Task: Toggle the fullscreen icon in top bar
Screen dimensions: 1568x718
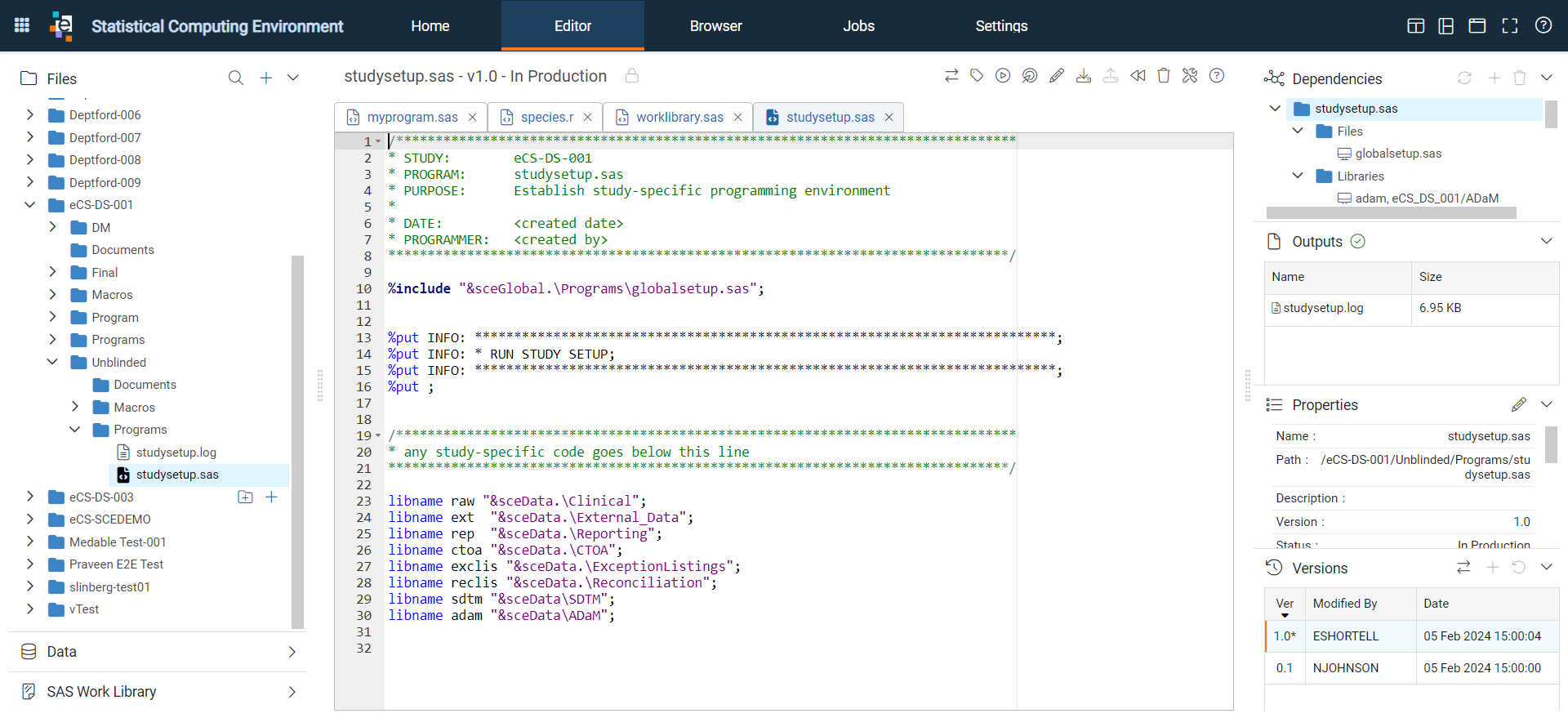Action: click(1510, 25)
